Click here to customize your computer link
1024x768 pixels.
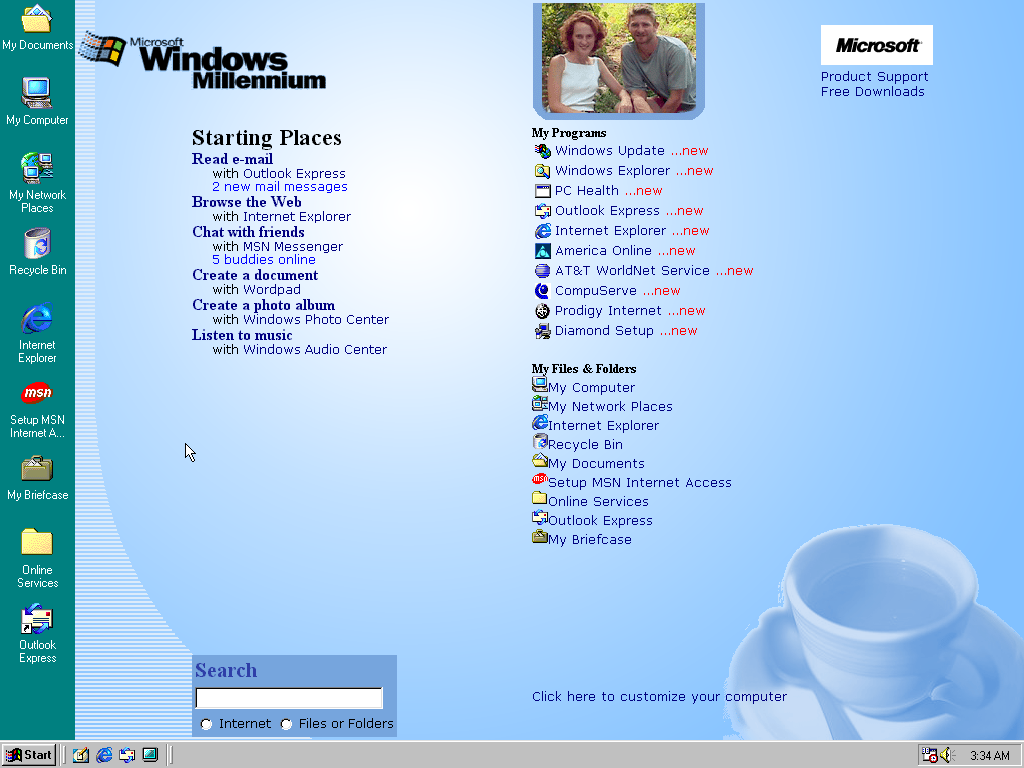[x=659, y=697]
